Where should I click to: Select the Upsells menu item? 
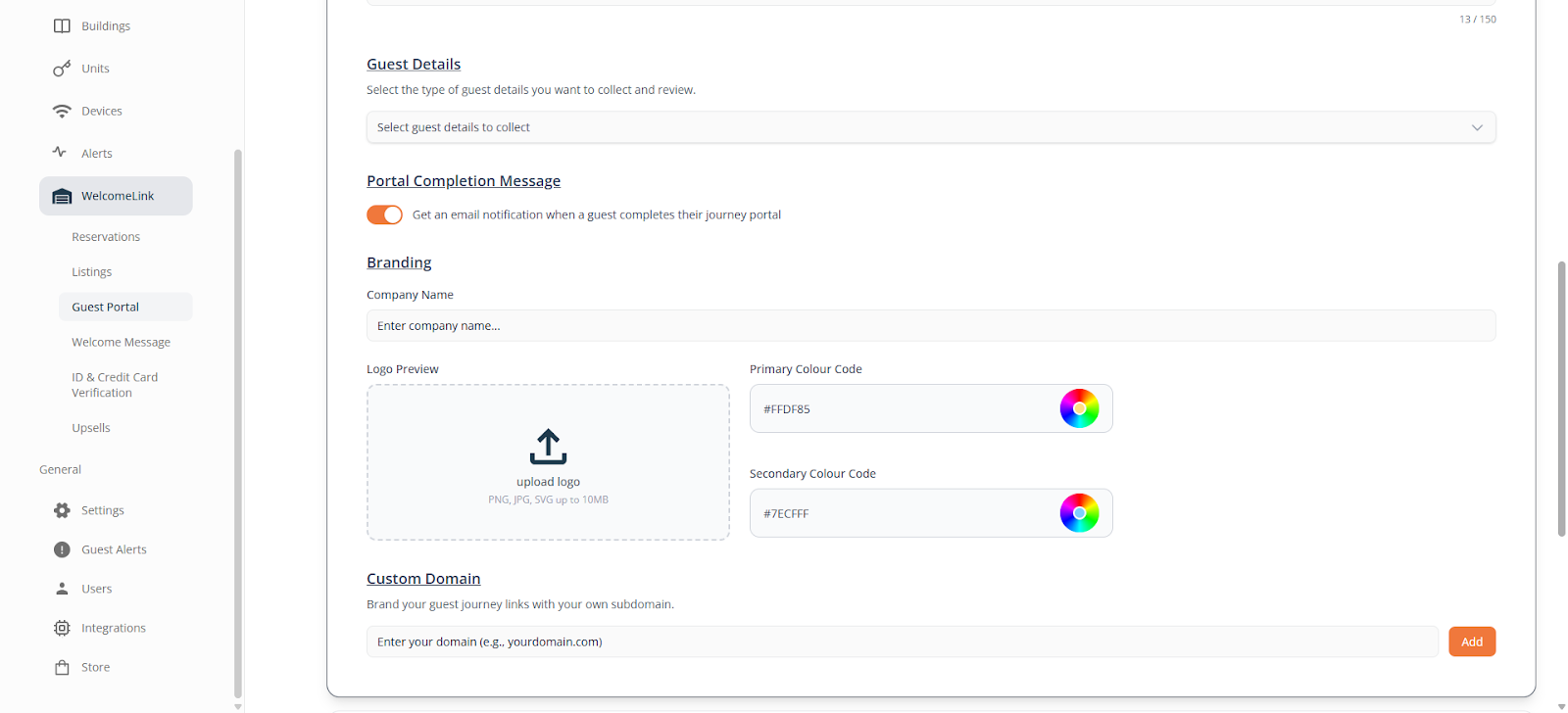click(91, 428)
